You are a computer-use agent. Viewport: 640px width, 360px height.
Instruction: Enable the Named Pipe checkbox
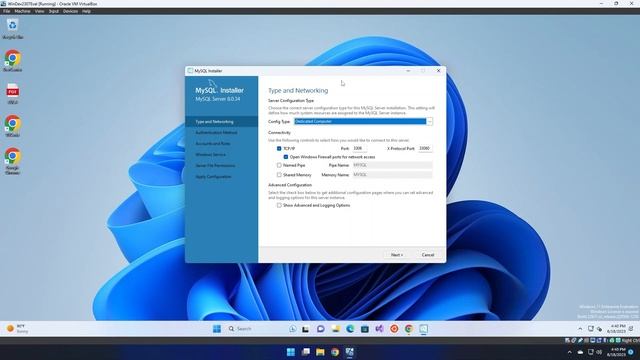pos(279,165)
